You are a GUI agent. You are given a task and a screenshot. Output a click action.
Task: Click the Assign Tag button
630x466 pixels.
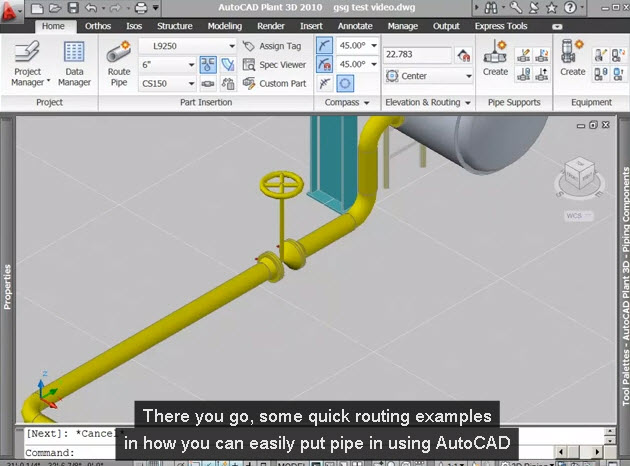[272, 46]
